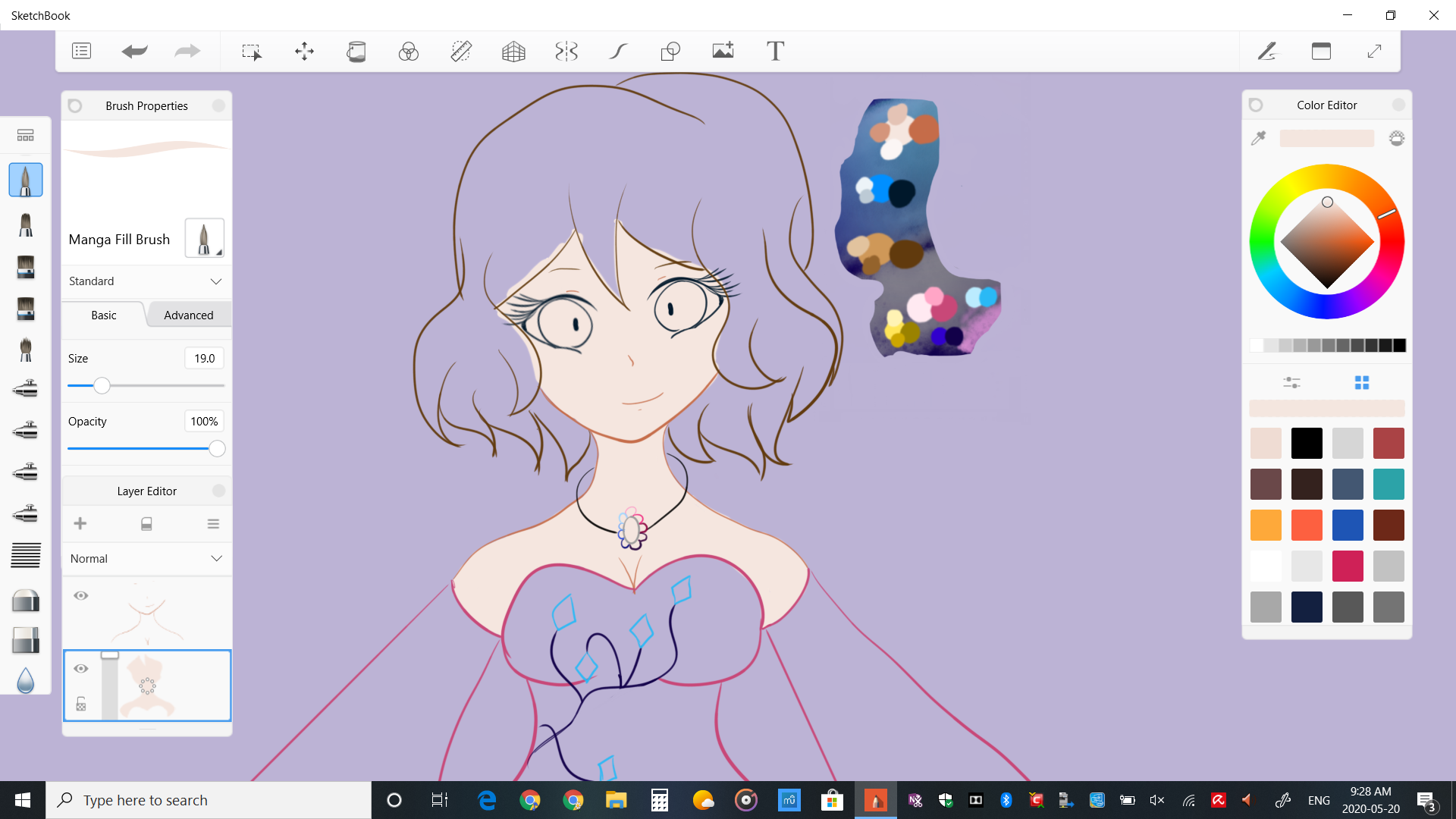Pick the dark navy swatch
The image size is (1456, 819).
pos(1307,607)
